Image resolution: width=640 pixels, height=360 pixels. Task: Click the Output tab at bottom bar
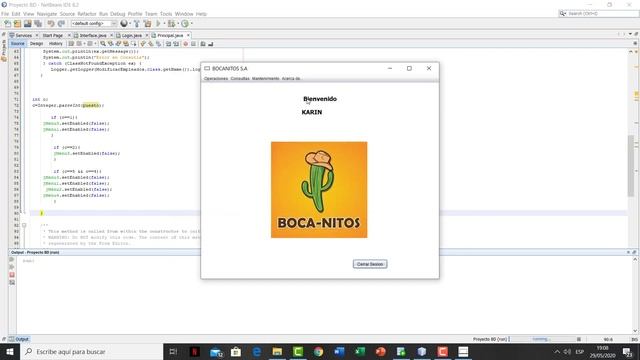click(x=19, y=339)
